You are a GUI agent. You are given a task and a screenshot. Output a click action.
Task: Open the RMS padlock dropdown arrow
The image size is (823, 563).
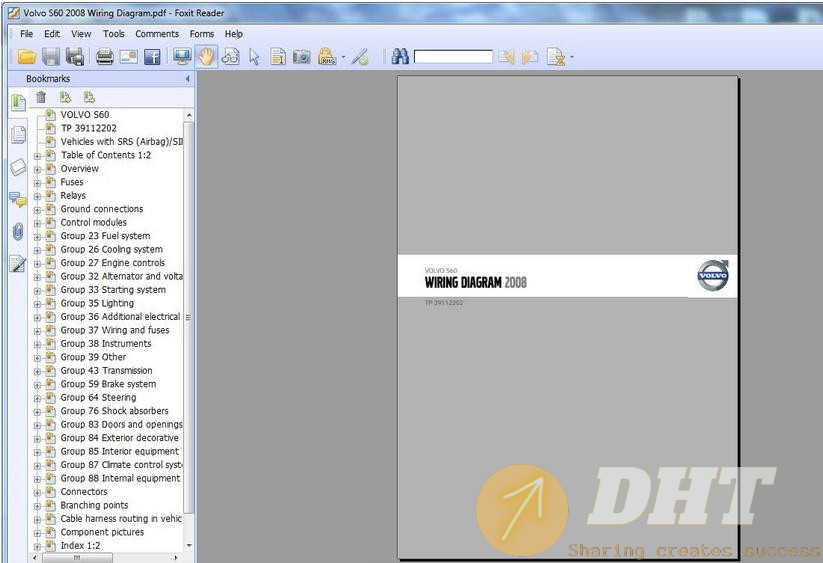(344, 57)
